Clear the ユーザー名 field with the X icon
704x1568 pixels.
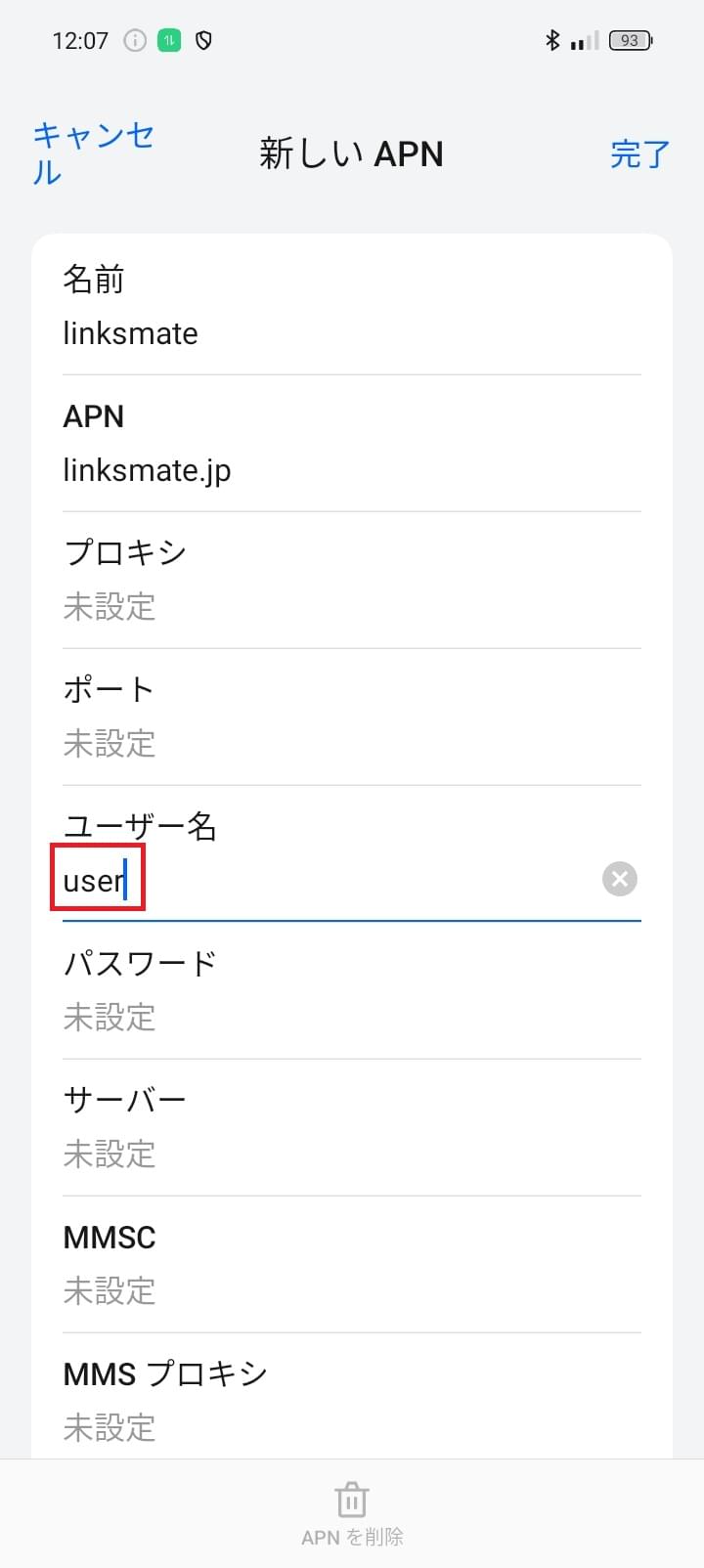click(619, 879)
